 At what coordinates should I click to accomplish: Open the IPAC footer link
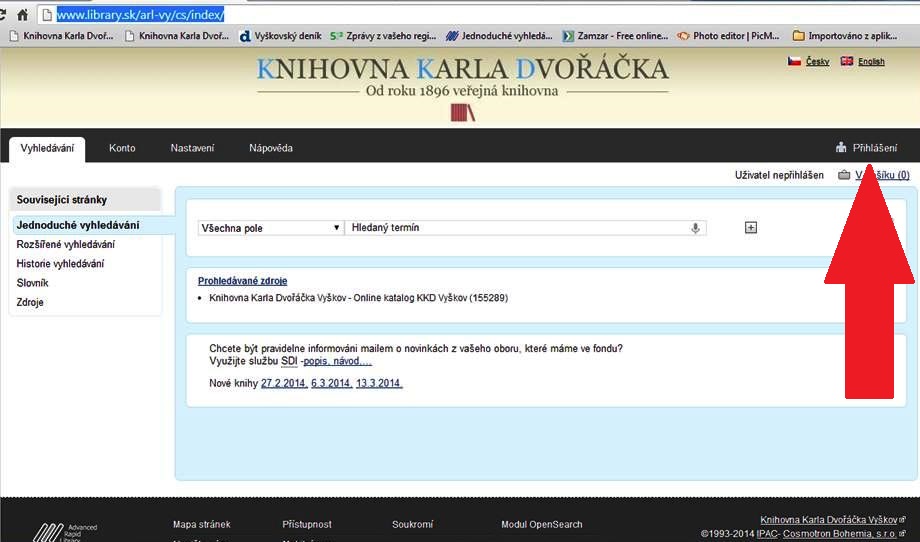coord(767,534)
